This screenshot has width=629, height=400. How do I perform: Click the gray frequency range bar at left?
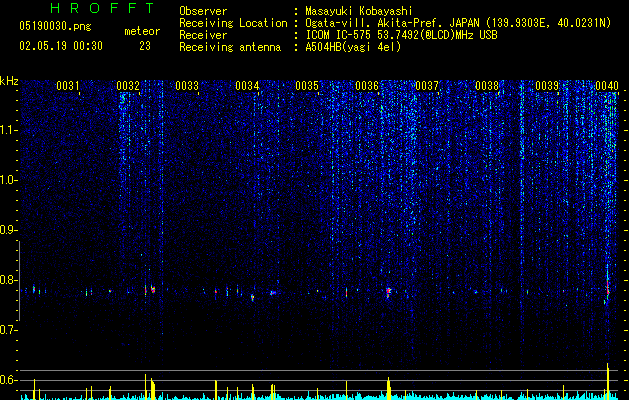coord(20,281)
